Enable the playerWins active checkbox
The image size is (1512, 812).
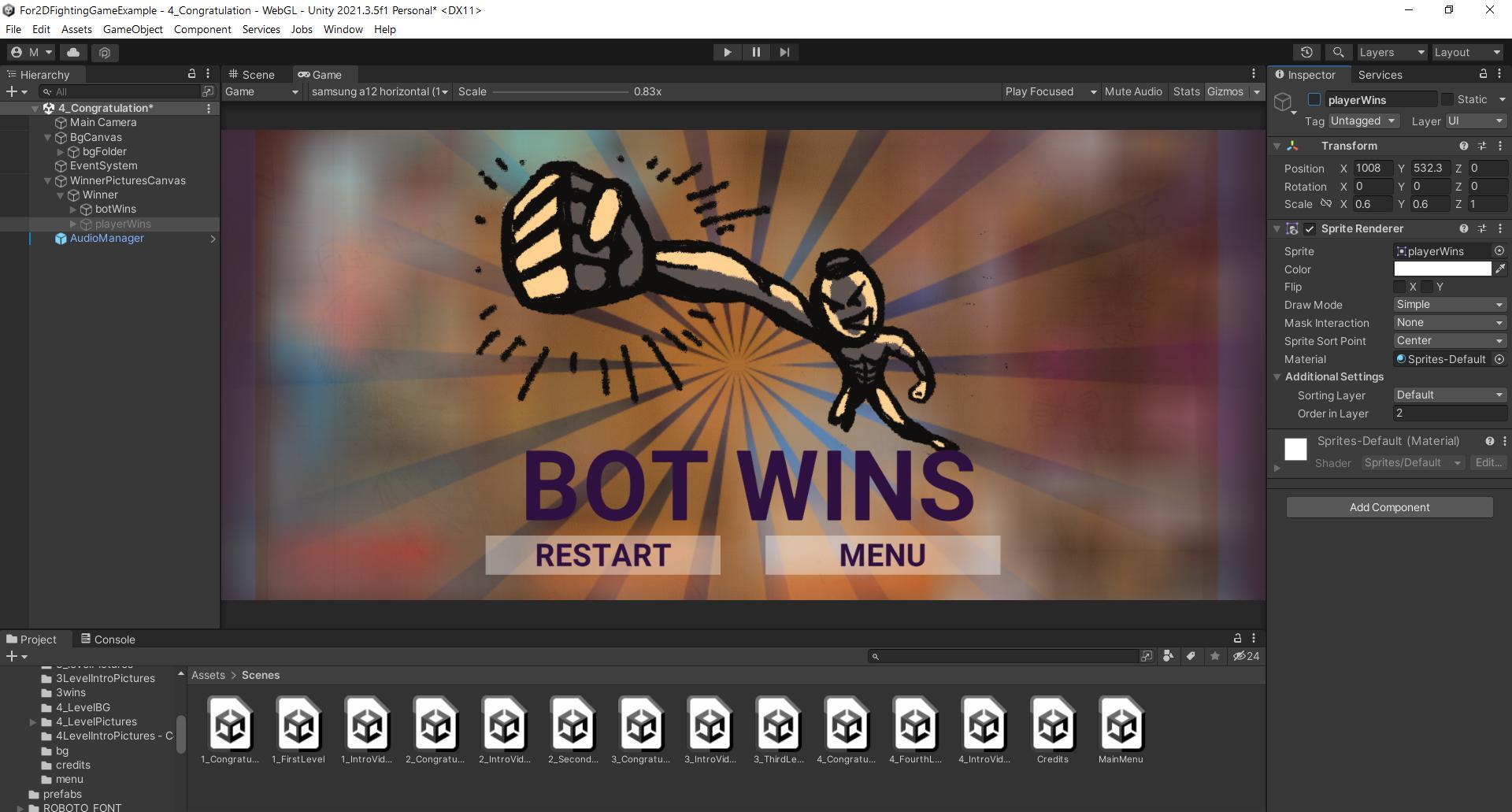1314,99
